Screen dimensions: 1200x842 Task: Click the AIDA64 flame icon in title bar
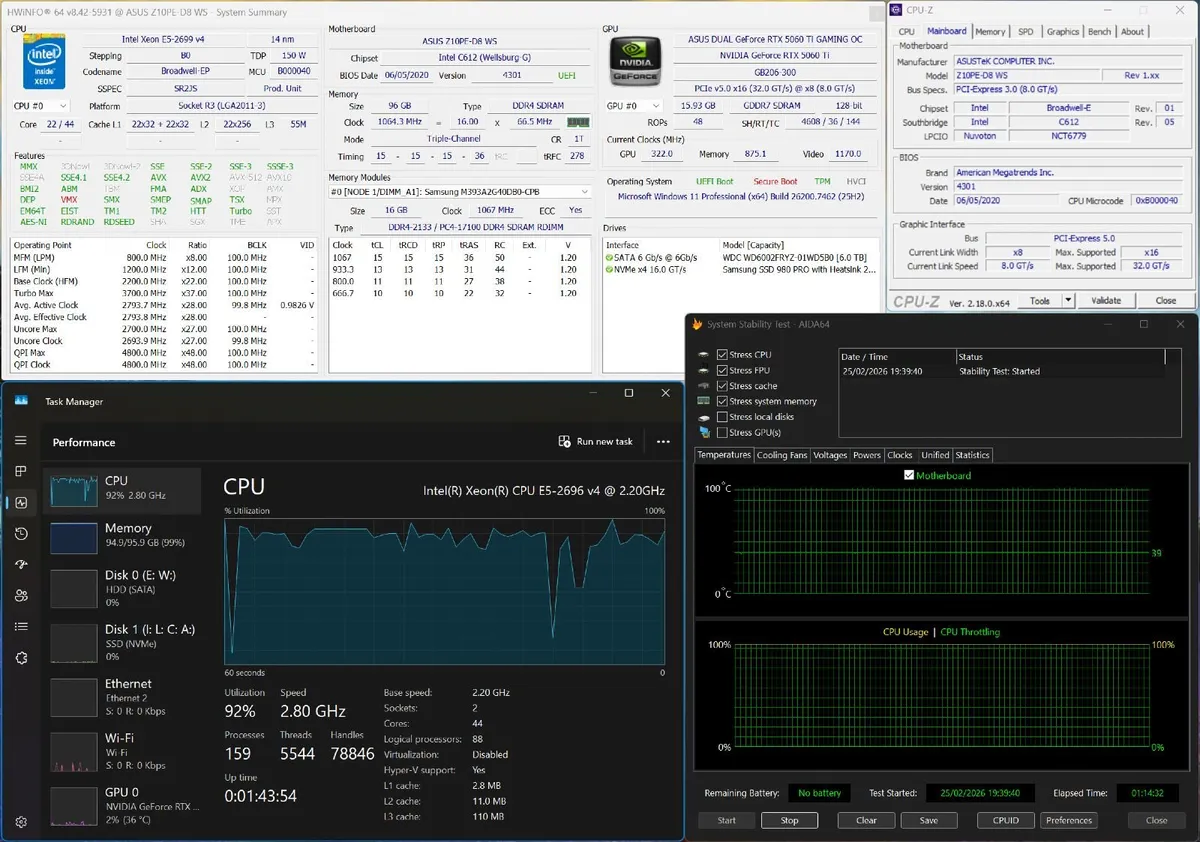[697, 324]
